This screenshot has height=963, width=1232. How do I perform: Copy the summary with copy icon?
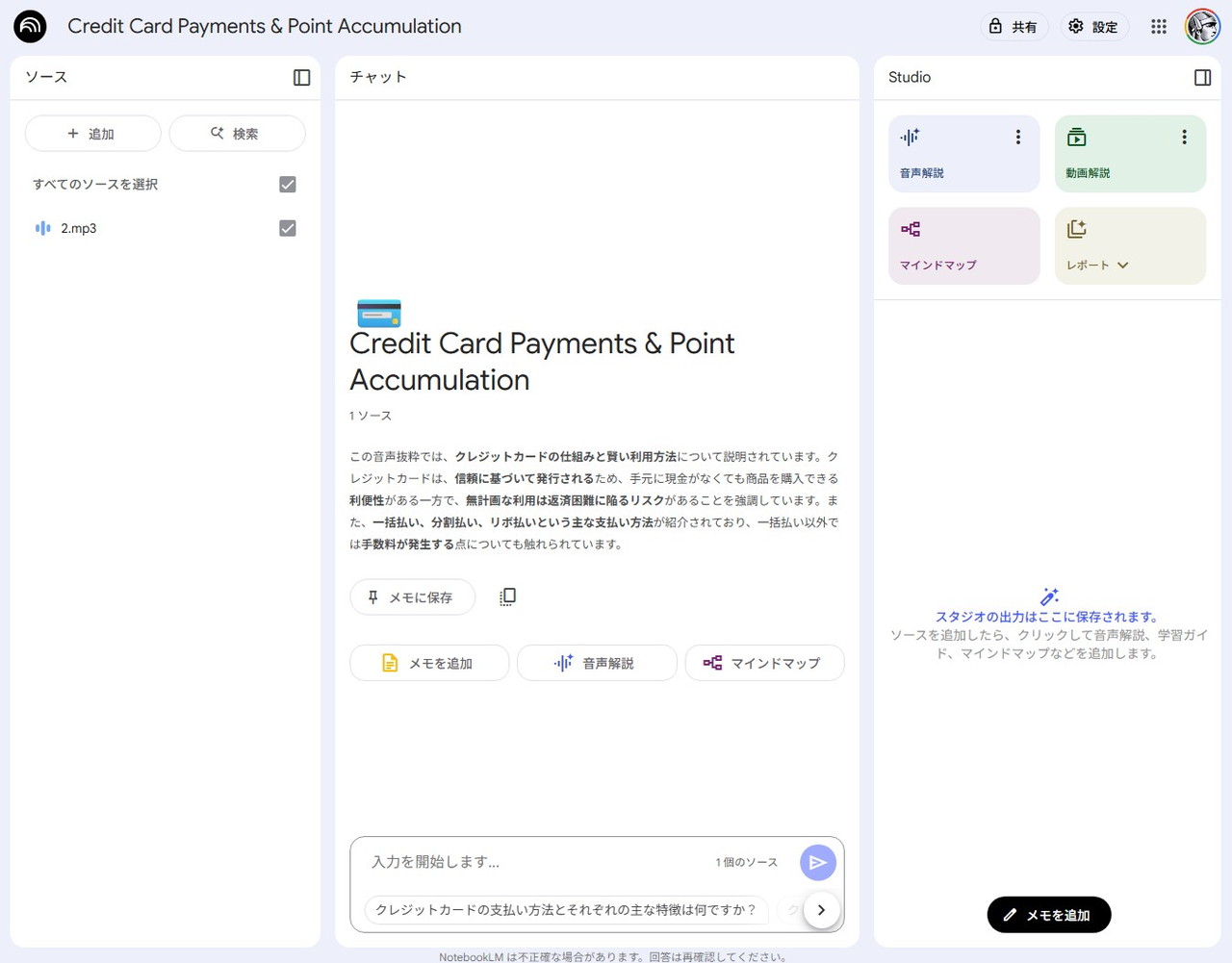pos(508,597)
